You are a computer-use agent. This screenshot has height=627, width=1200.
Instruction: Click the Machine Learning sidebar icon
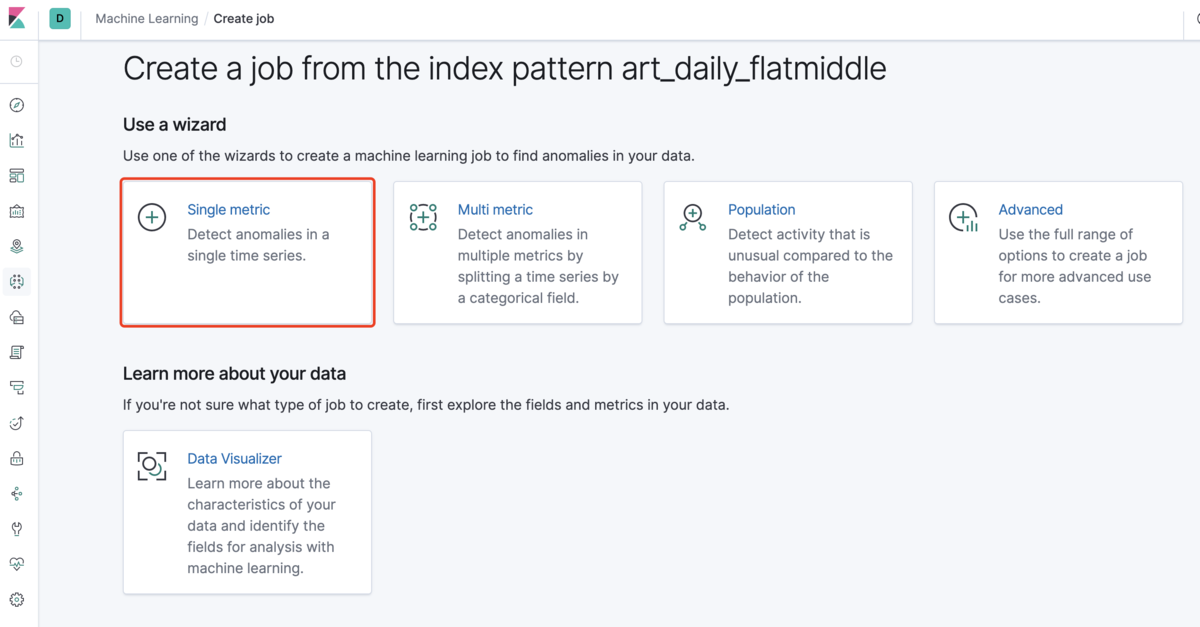[16, 282]
